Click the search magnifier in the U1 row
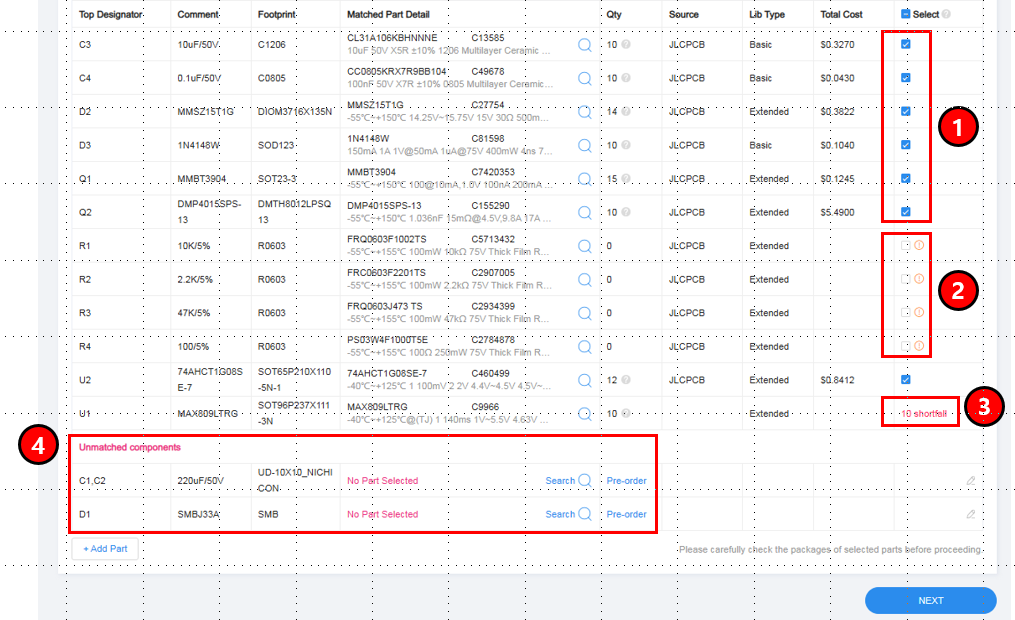This screenshot has height=620, width=1015. click(584, 413)
